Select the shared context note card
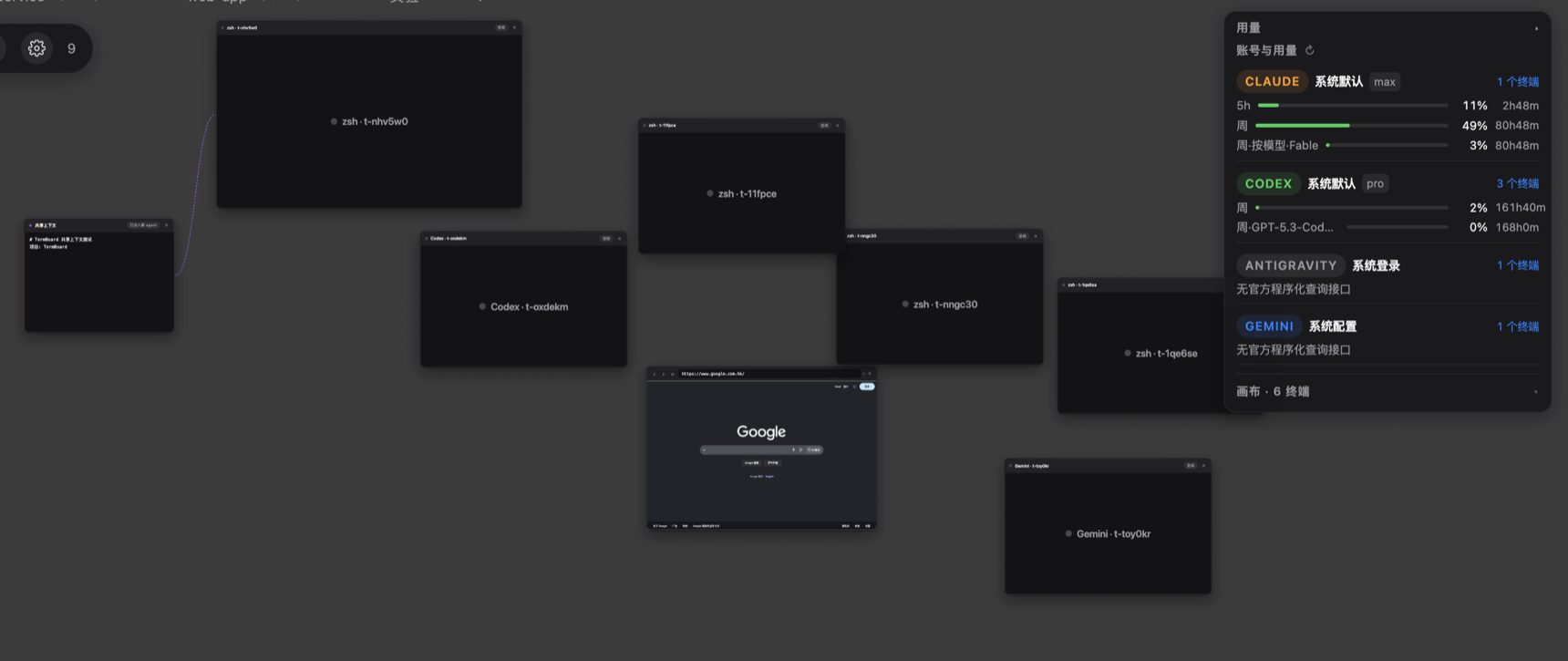This screenshot has width=1568, height=661. [x=98, y=275]
